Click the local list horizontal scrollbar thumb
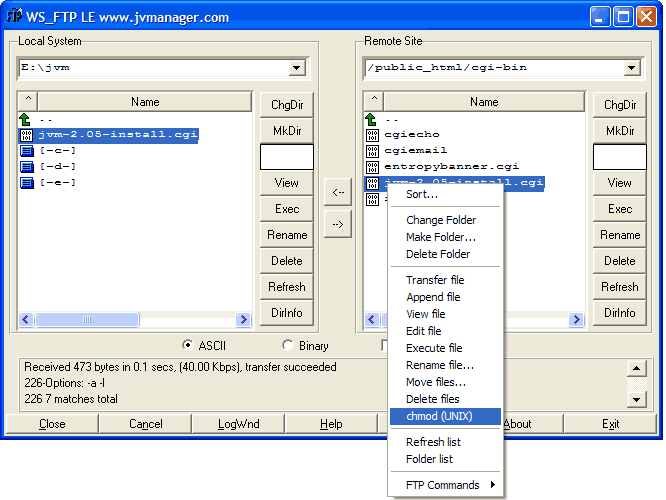This screenshot has width=666, height=500. (87, 319)
